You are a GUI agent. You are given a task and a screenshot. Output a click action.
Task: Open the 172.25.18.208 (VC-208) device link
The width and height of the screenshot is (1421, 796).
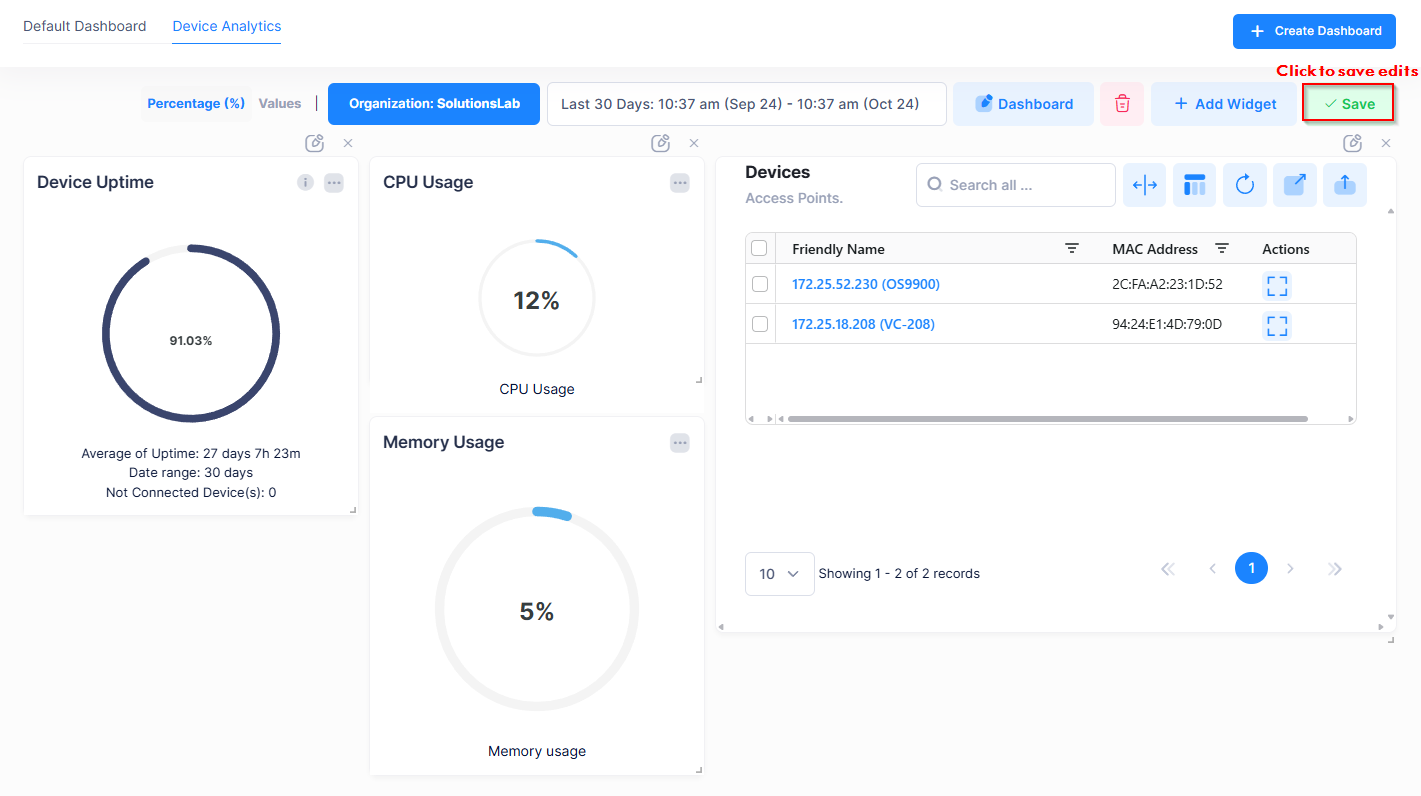tap(863, 324)
